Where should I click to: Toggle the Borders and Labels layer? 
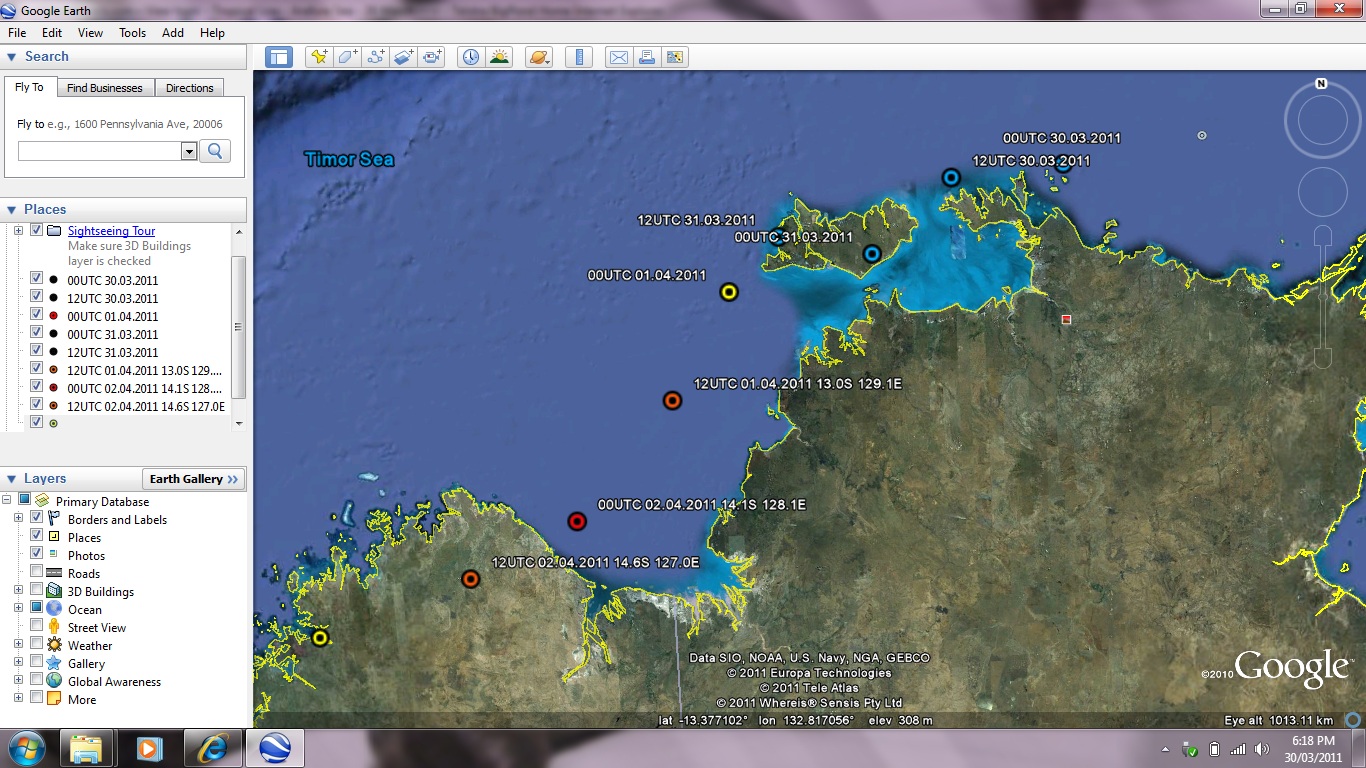37,518
